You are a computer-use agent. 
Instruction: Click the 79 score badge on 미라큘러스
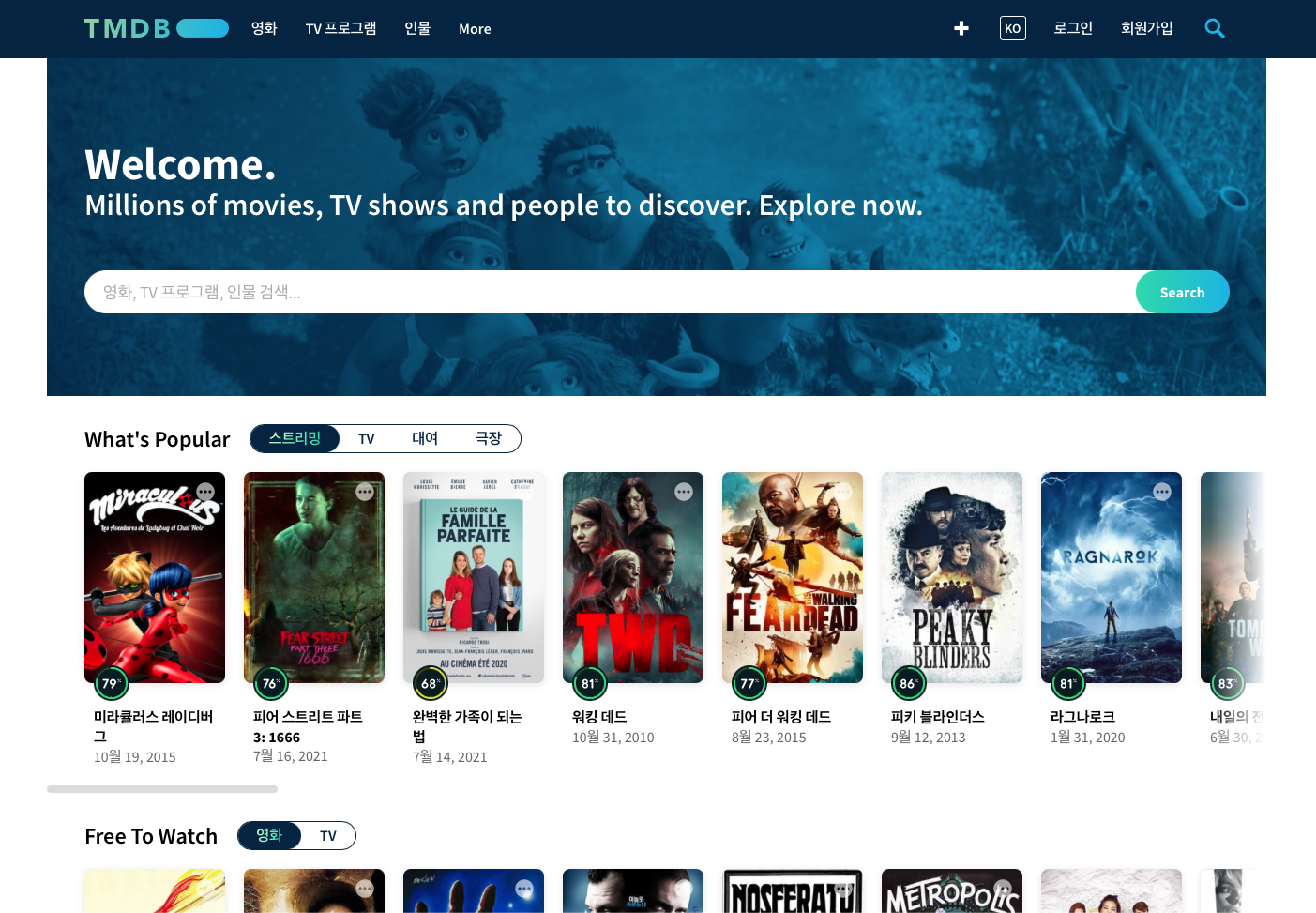(x=112, y=683)
